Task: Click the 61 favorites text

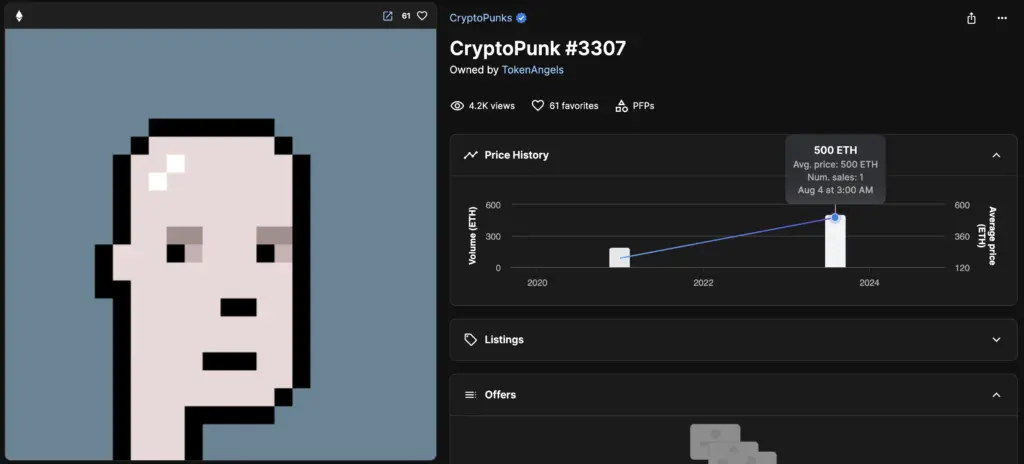Action: coord(573,106)
